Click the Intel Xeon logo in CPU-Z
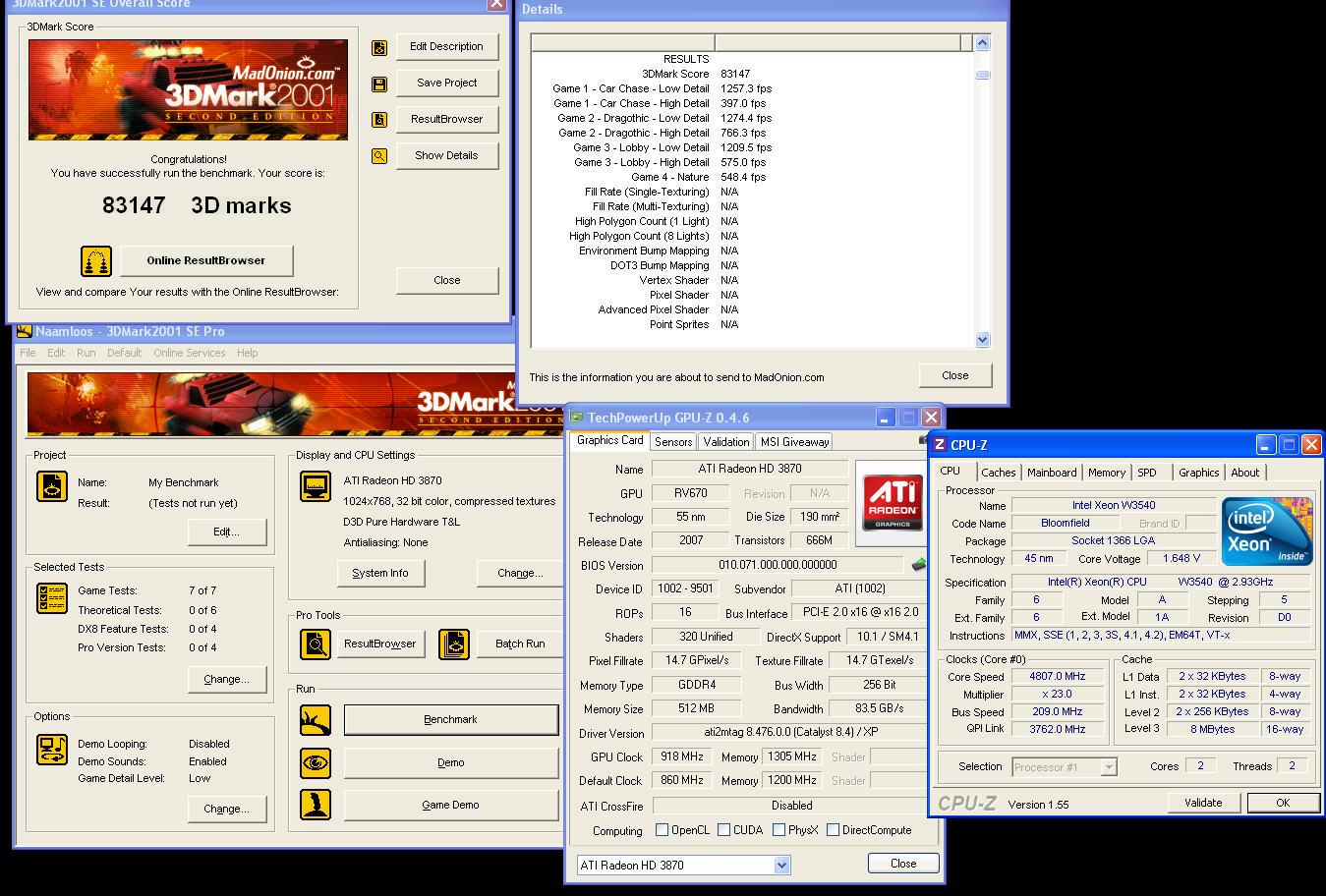 [1267, 532]
